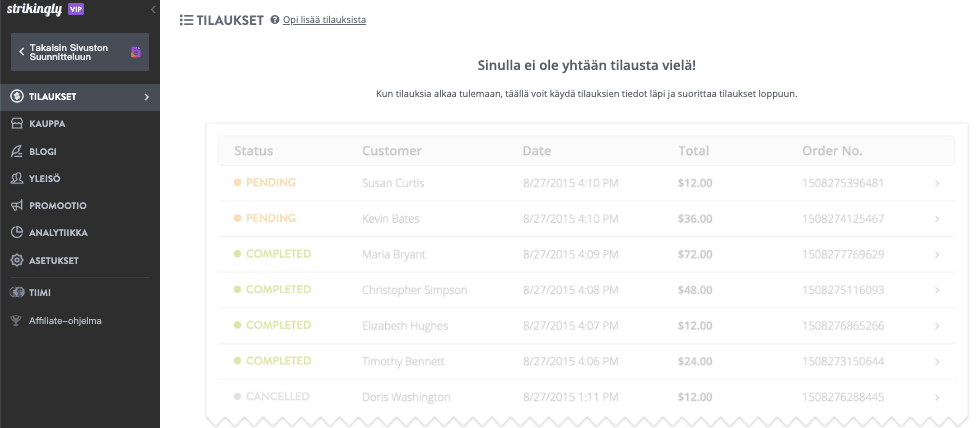Open the Kauppa menu item
The width and height of the screenshot is (976, 428).
click(x=47, y=124)
